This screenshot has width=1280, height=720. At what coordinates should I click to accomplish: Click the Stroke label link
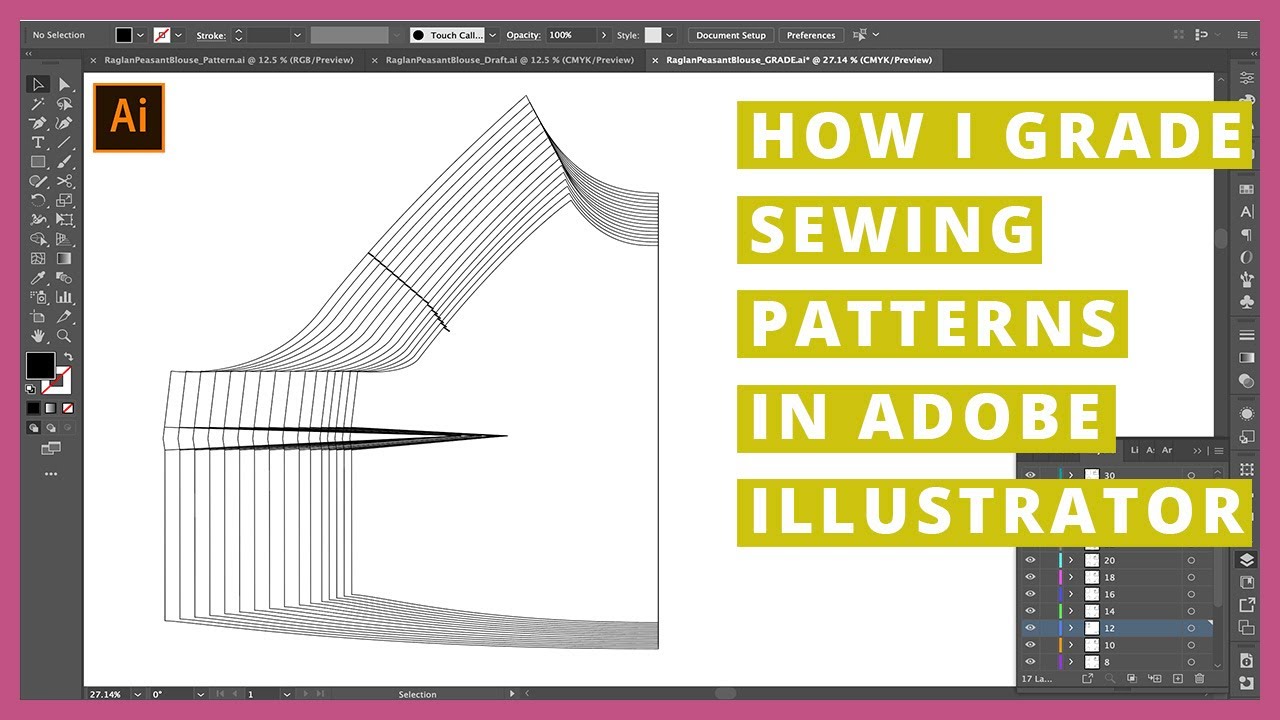pyautogui.click(x=211, y=35)
